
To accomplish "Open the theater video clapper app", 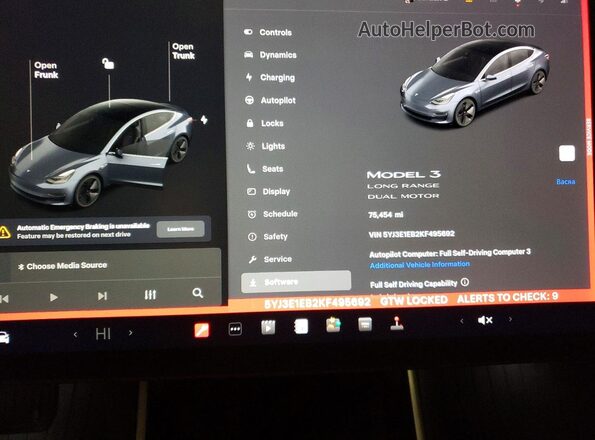I will pos(268,327).
